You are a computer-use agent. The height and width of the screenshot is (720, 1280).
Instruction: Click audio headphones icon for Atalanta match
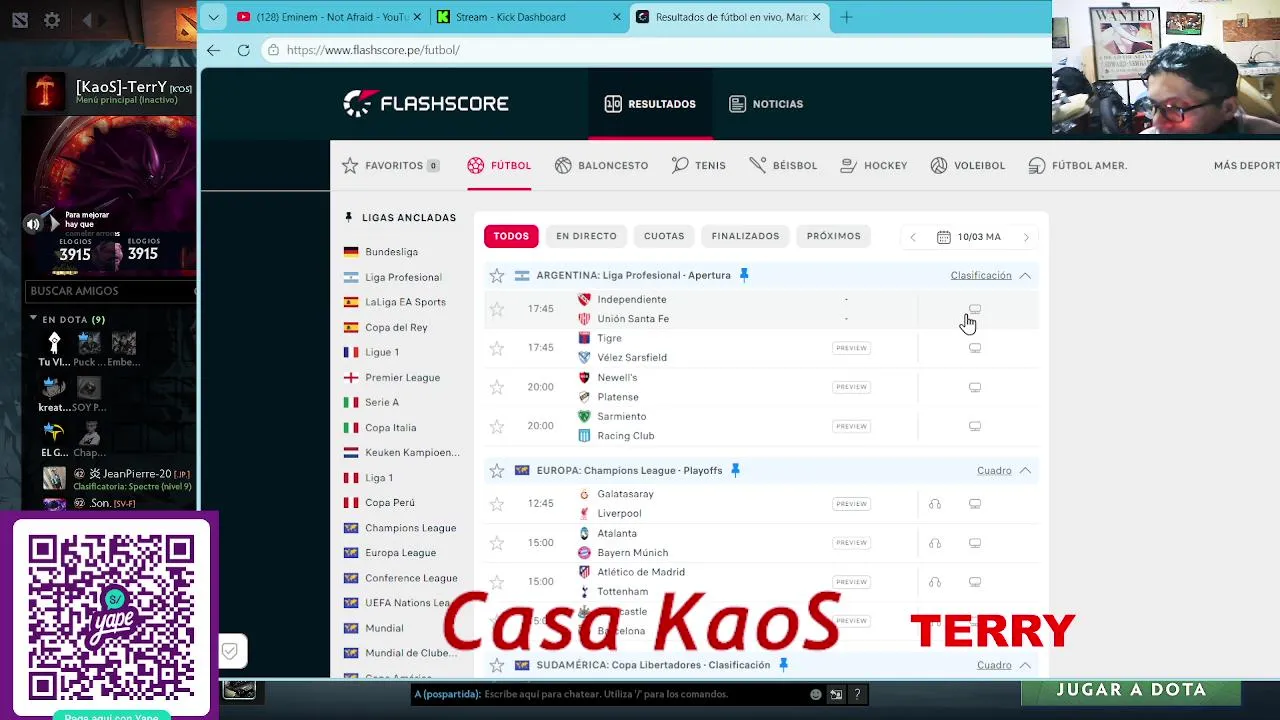tap(935, 543)
